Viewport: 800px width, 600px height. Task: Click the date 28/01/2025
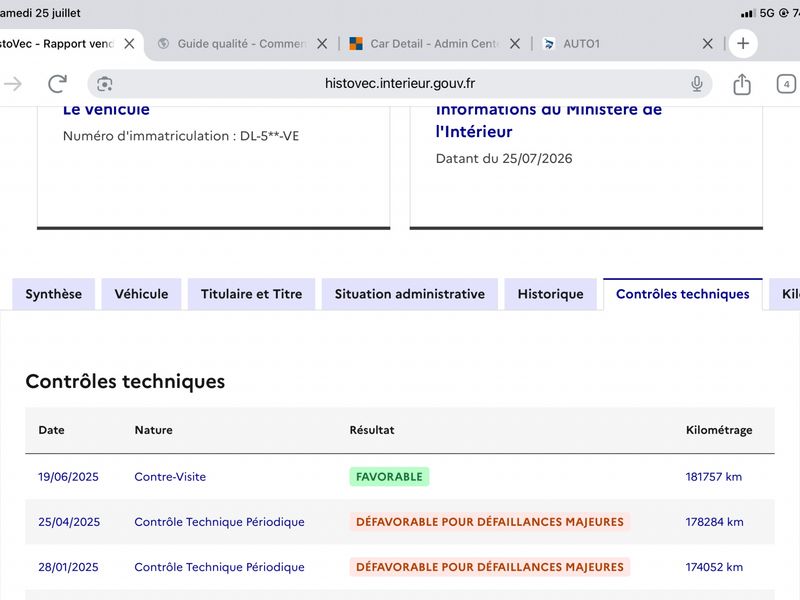(68, 567)
